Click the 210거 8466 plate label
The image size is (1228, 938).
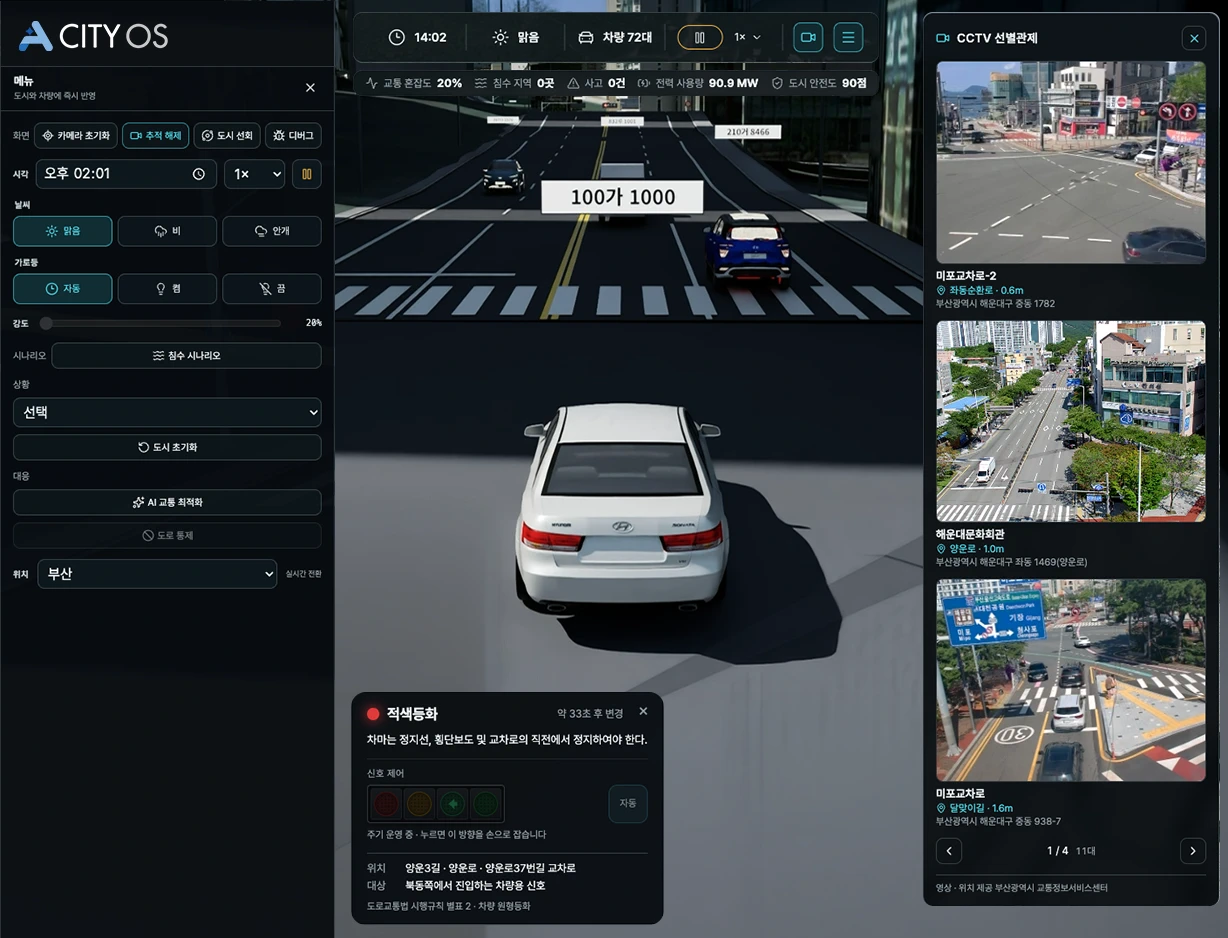(x=748, y=132)
